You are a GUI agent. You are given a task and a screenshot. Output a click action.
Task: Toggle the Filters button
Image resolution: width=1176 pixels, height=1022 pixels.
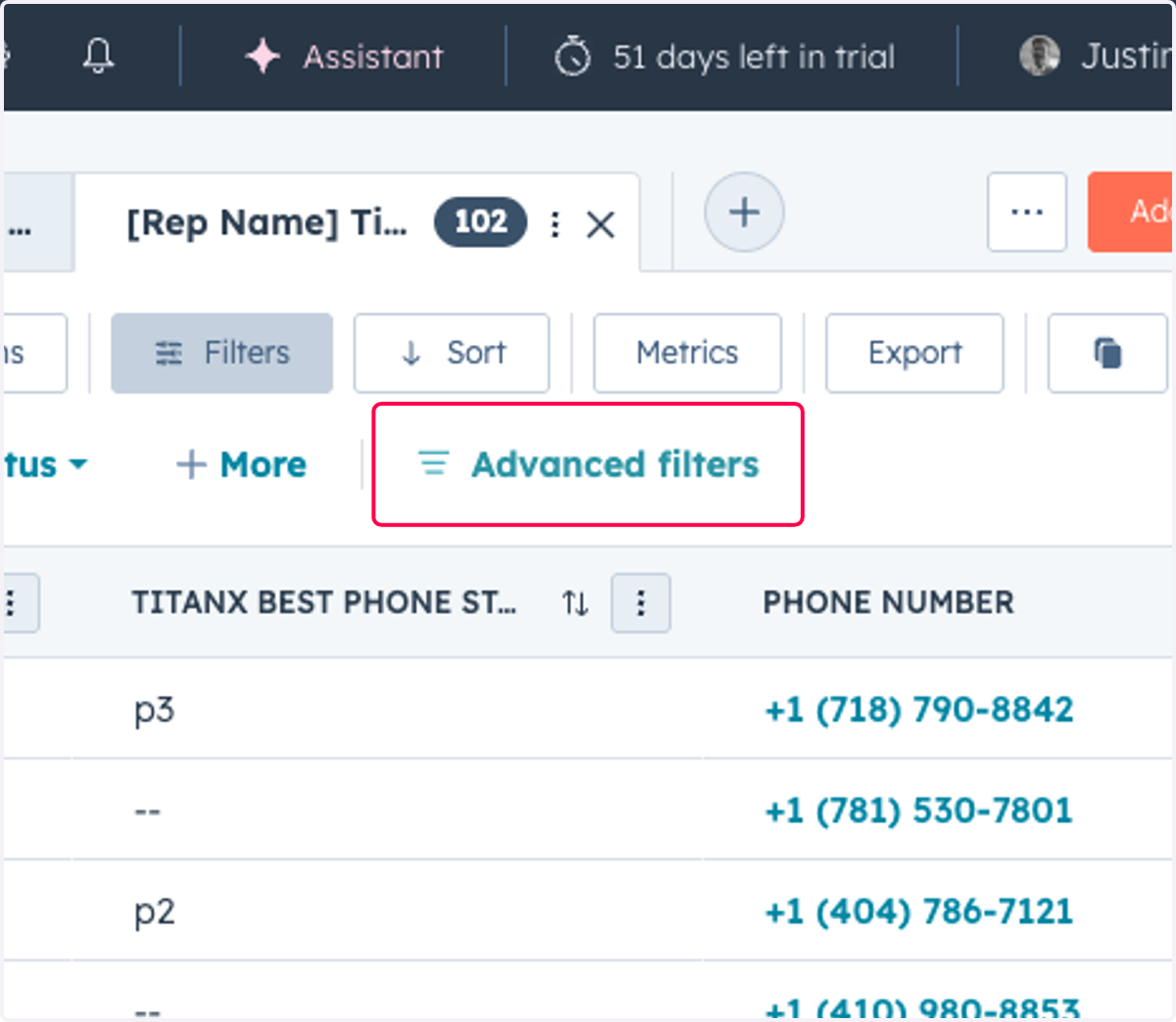pos(221,353)
